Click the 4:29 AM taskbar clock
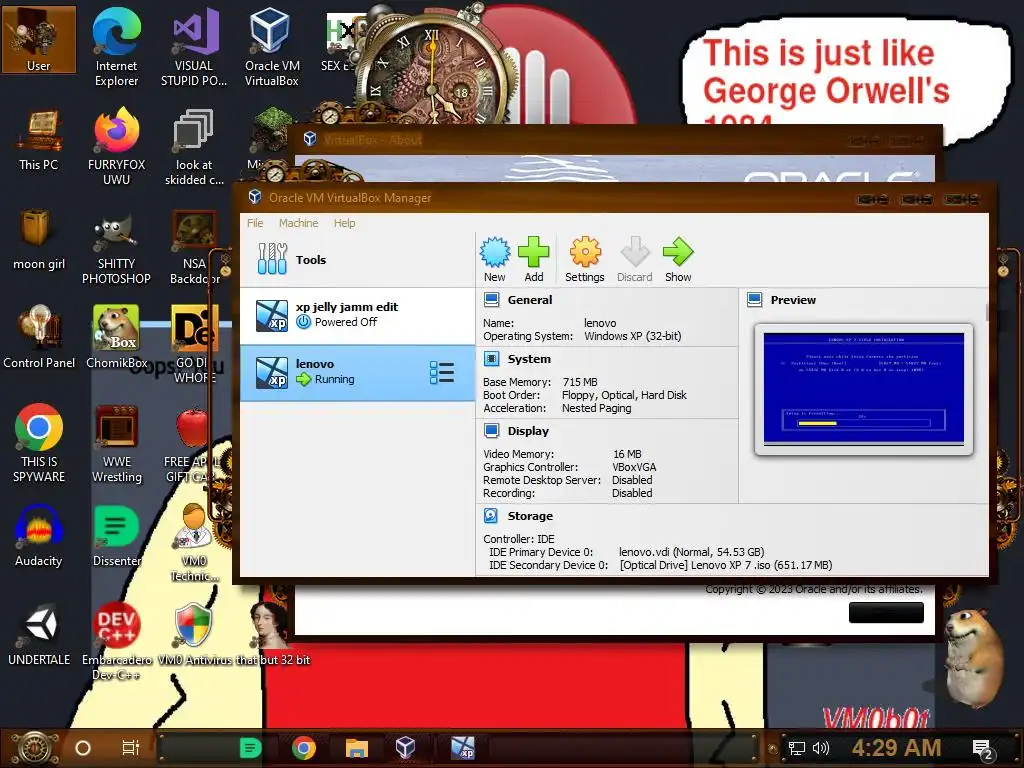The height and width of the screenshot is (768, 1024). 896,748
